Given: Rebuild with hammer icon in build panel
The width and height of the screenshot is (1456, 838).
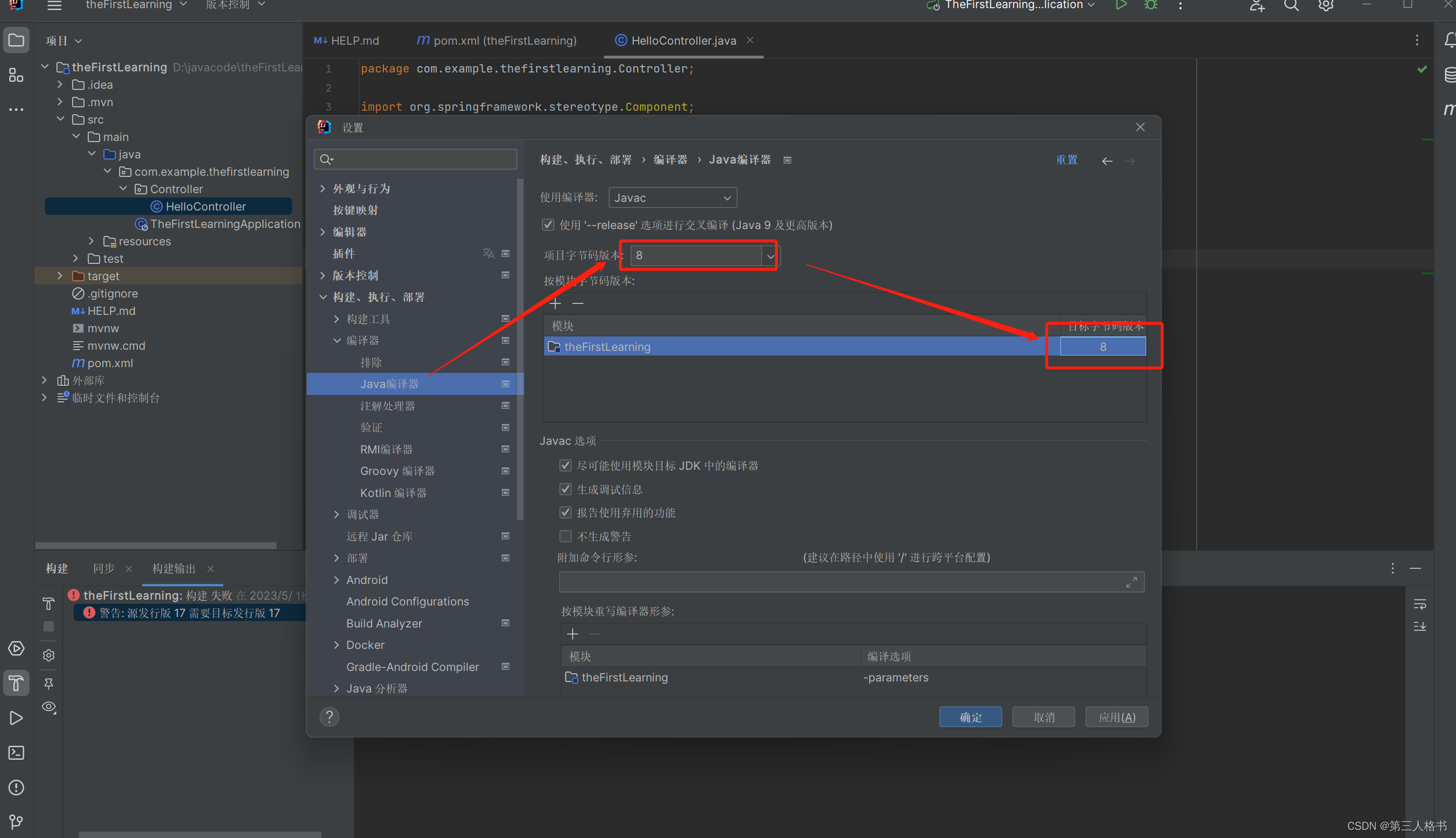Looking at the screenshot, I should [49, 604].
